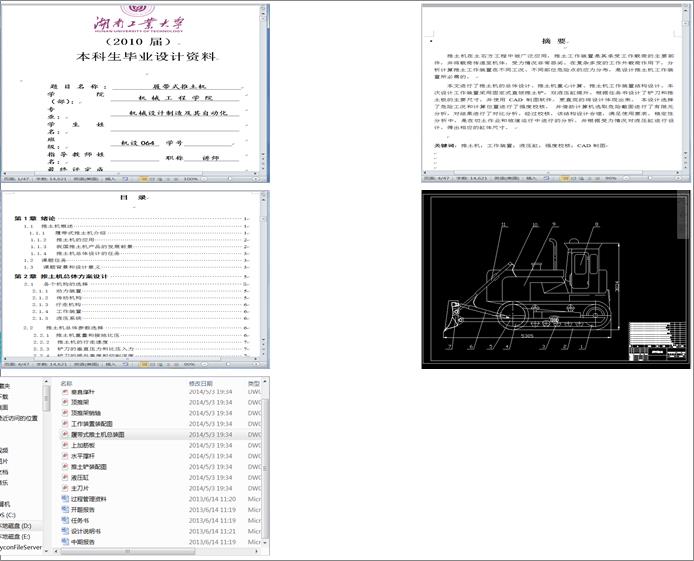Click 90% zoom level in 目录 window

(189, 364)
